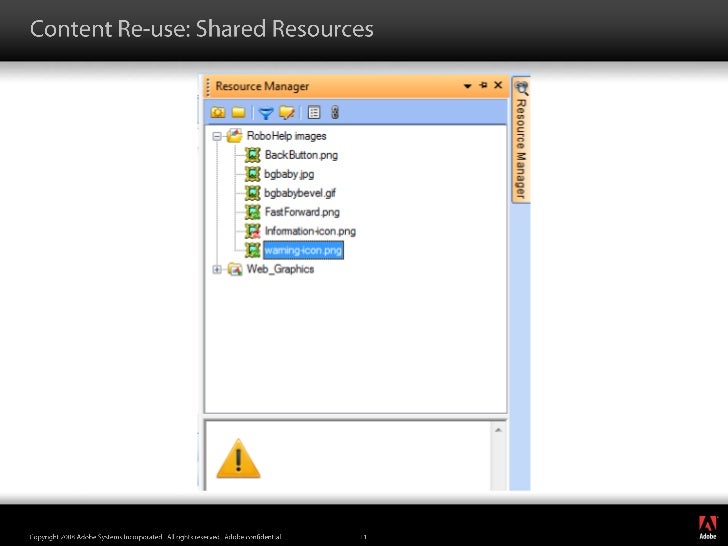728x546 pixels.
Task: Click the link view toolbar icon
Action: (335, 112)
